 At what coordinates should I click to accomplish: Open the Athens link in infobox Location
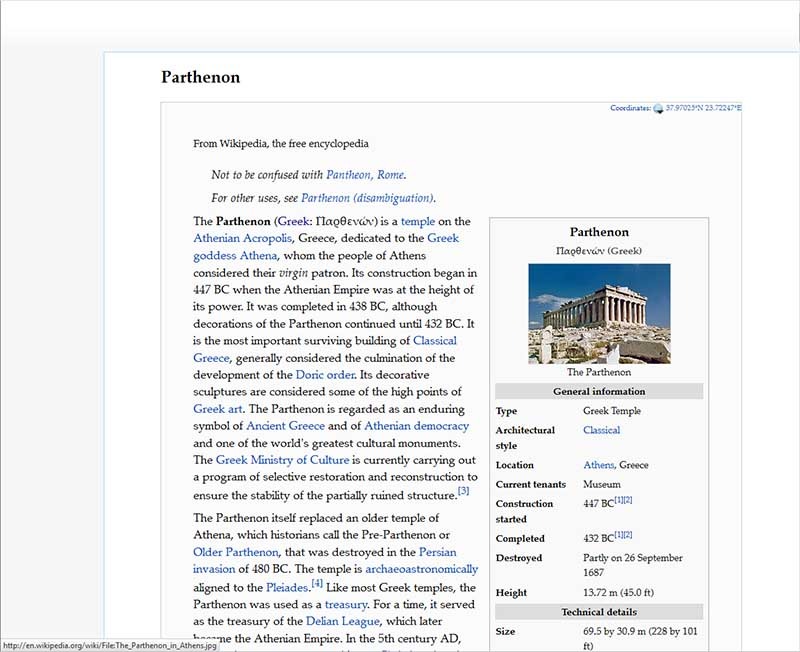coord(598,465)
